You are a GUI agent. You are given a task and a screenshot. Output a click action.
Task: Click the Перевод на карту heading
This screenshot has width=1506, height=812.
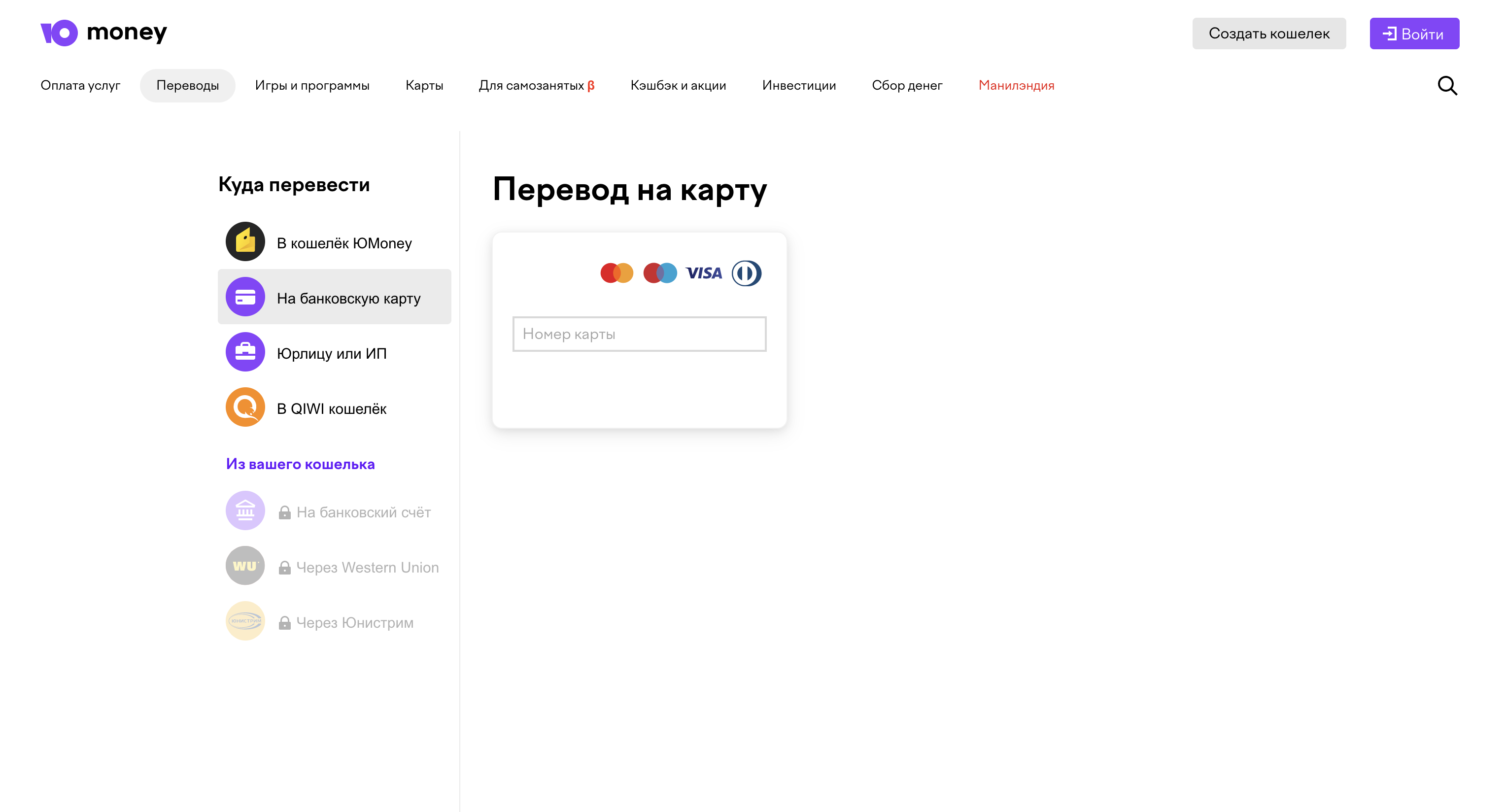coord(630,191)
